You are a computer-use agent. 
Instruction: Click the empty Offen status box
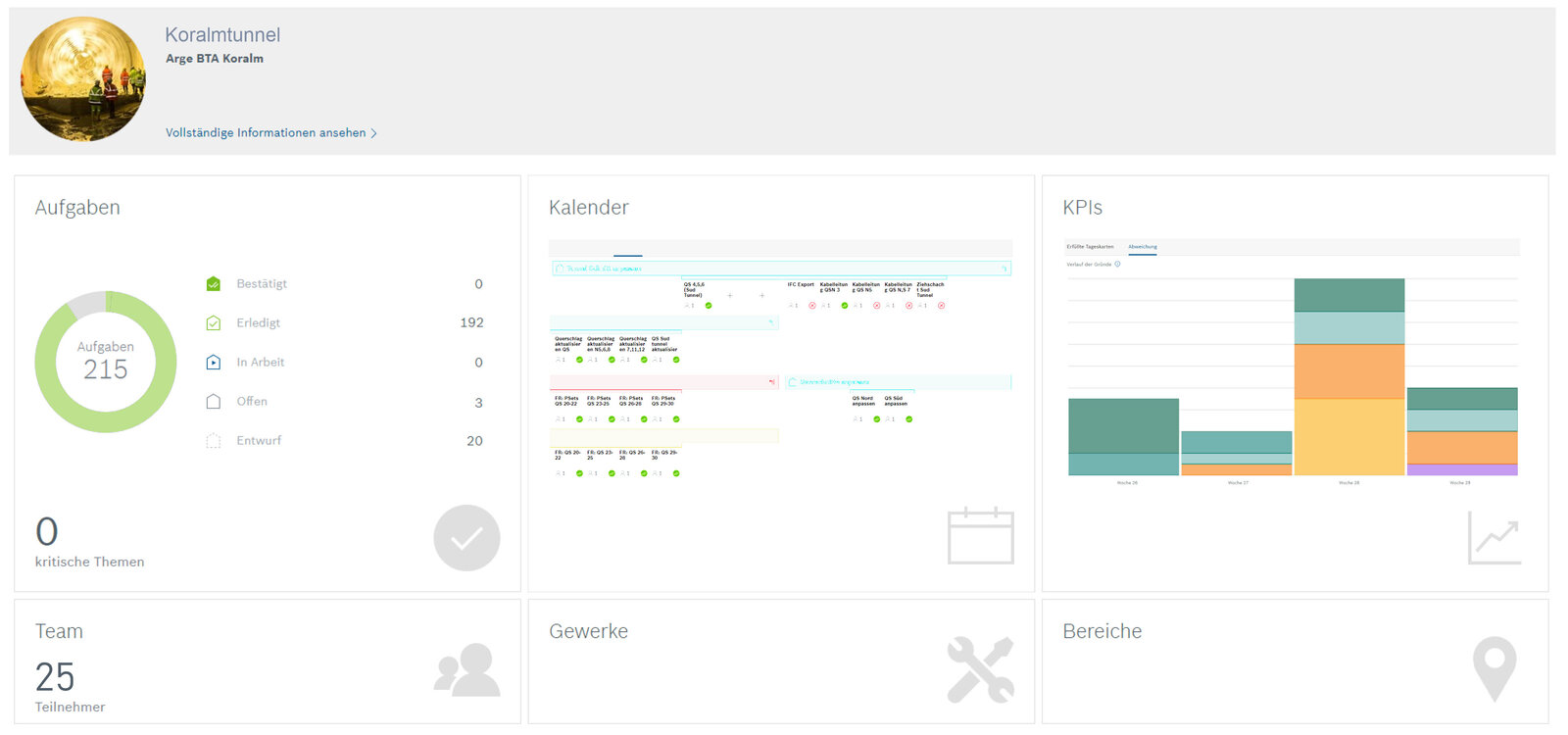click(x=214, y=402)
